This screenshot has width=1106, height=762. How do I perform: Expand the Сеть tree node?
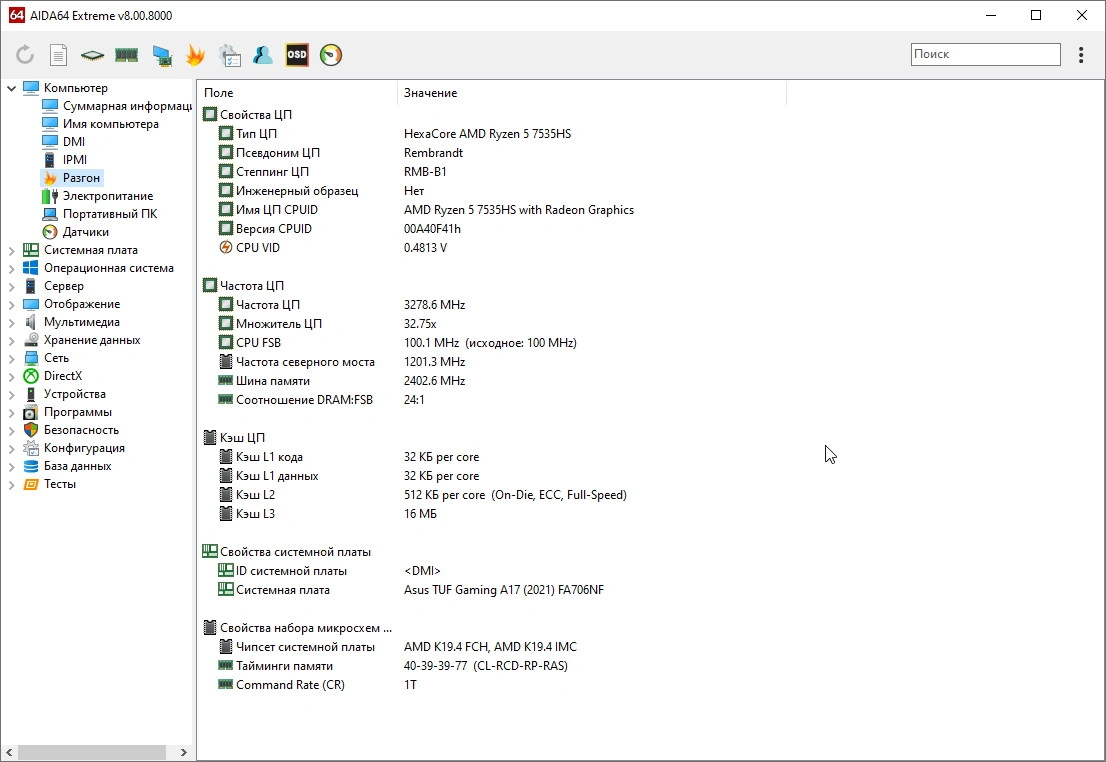click(11, 358)
